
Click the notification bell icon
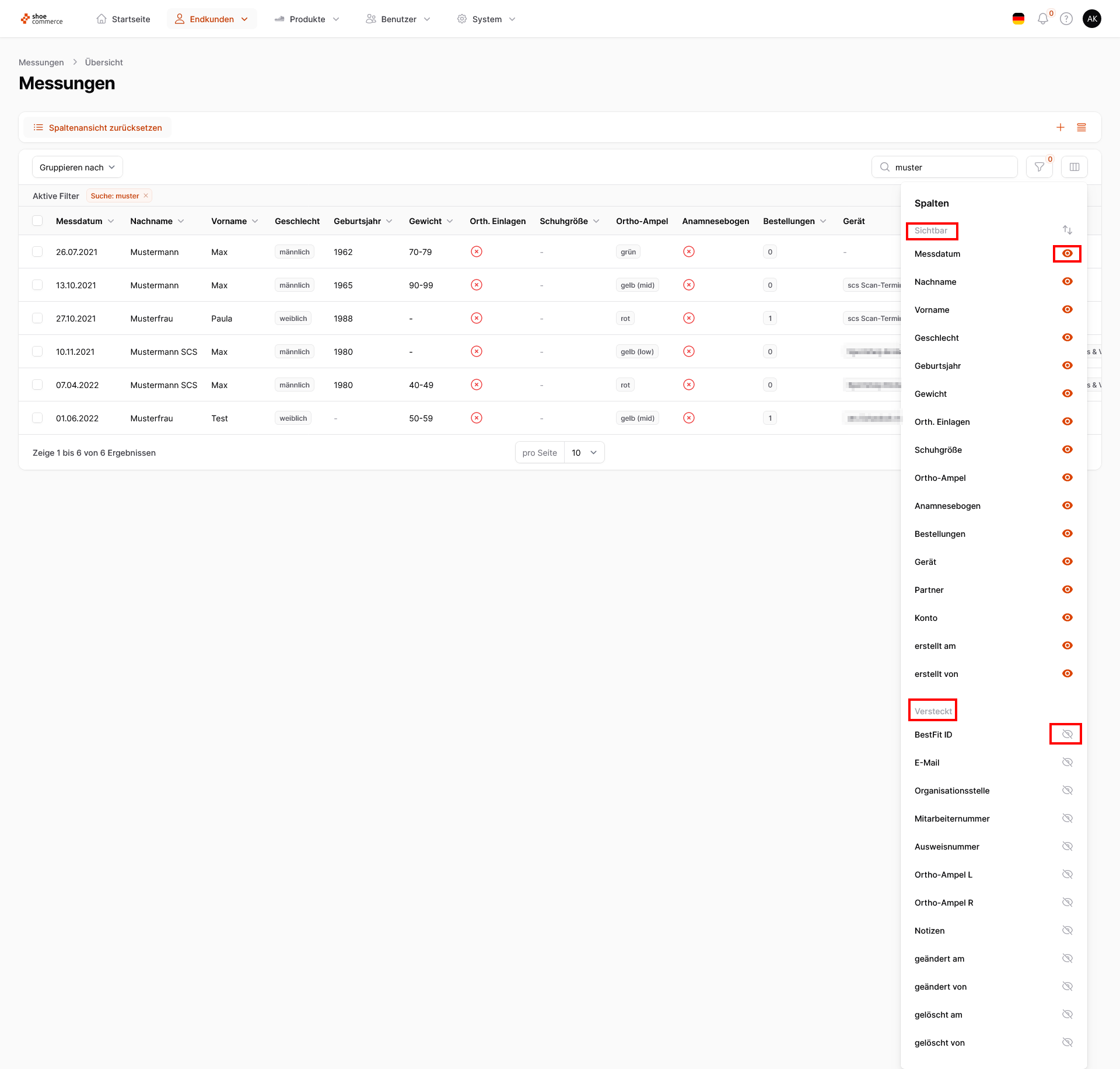pos(1042,19)
